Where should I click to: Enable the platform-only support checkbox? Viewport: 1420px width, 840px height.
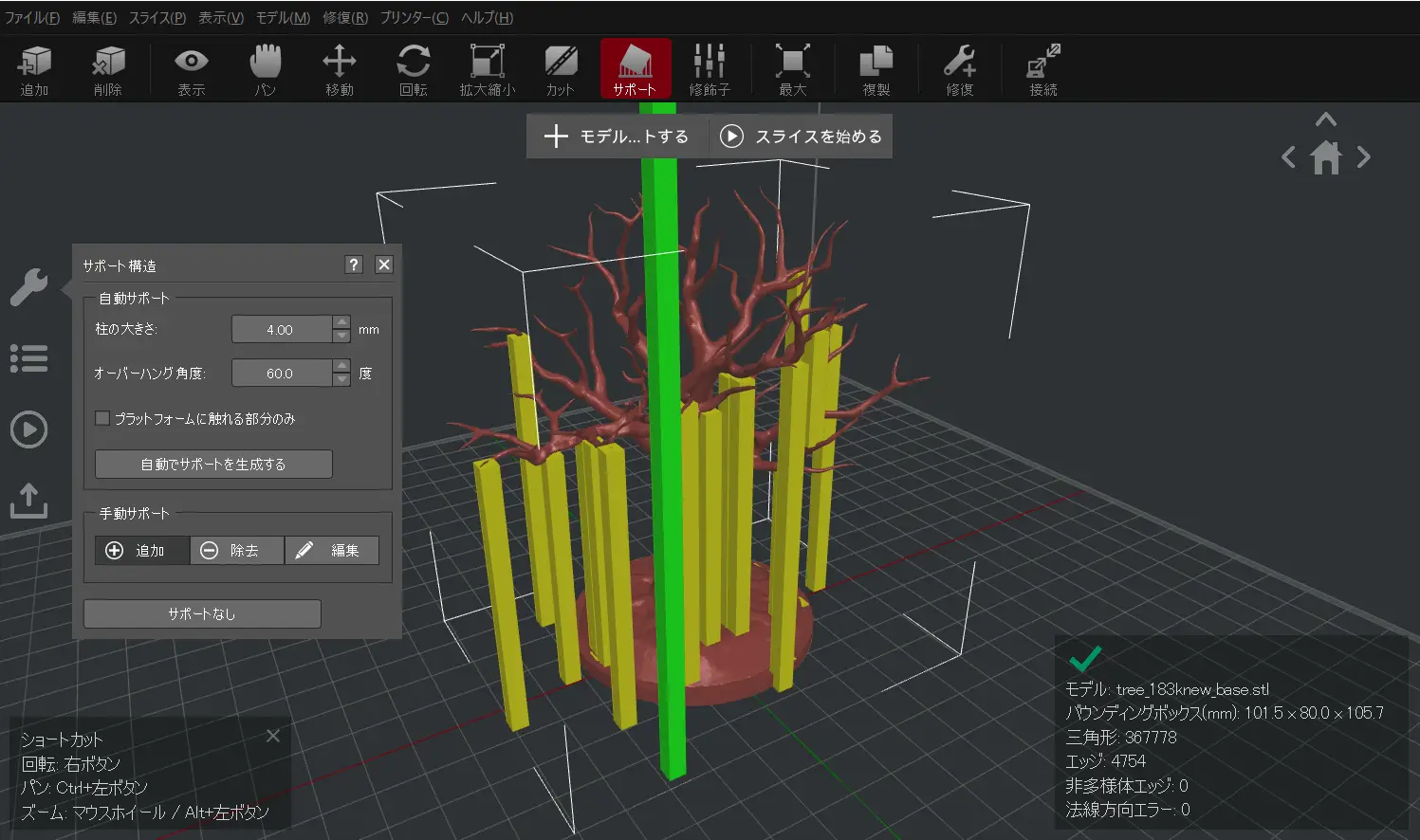click(102, 418)
